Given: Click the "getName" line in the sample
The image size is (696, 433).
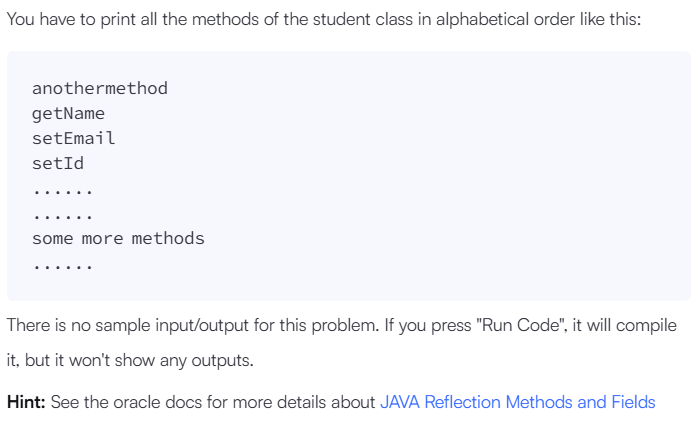Looking at the screenshot, I should pos(68,113).
